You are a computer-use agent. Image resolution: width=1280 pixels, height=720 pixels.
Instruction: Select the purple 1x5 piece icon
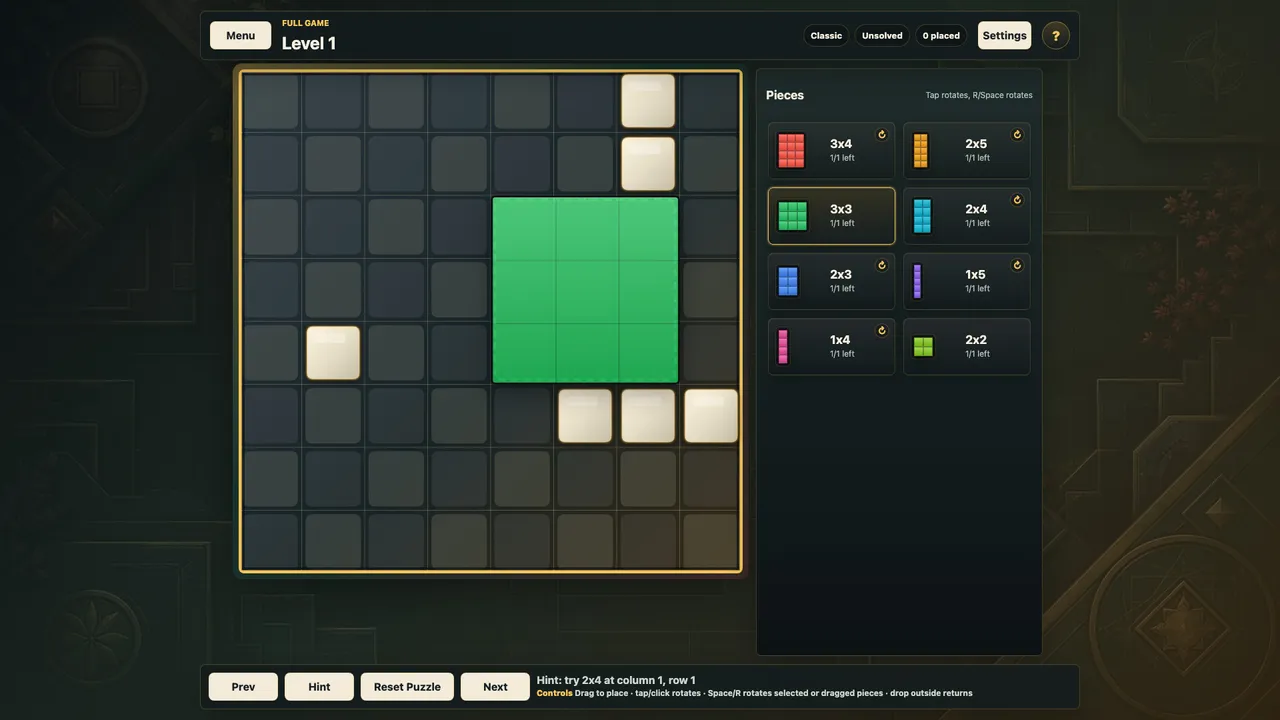917,281
